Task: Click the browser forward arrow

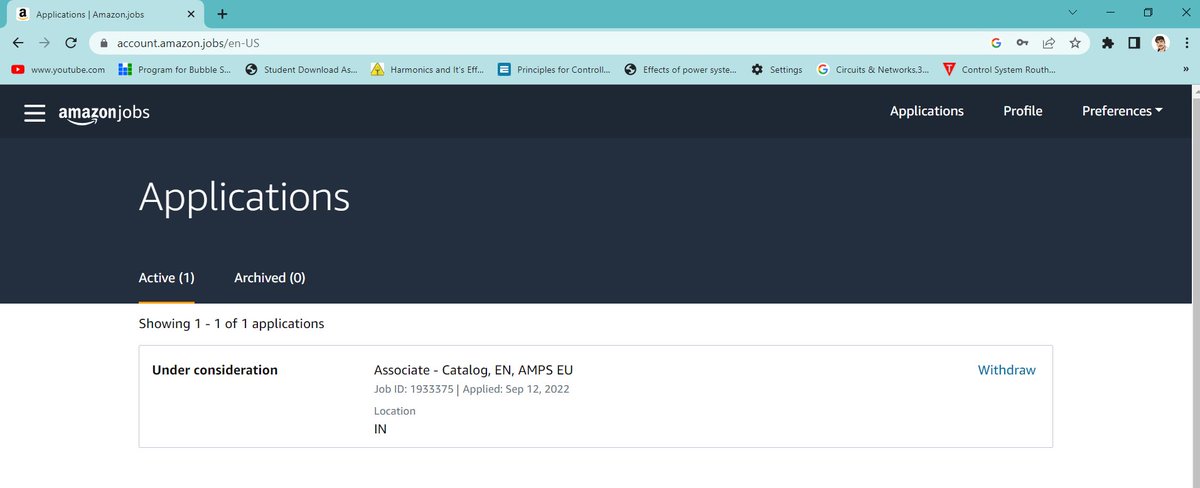Action: 44,43
